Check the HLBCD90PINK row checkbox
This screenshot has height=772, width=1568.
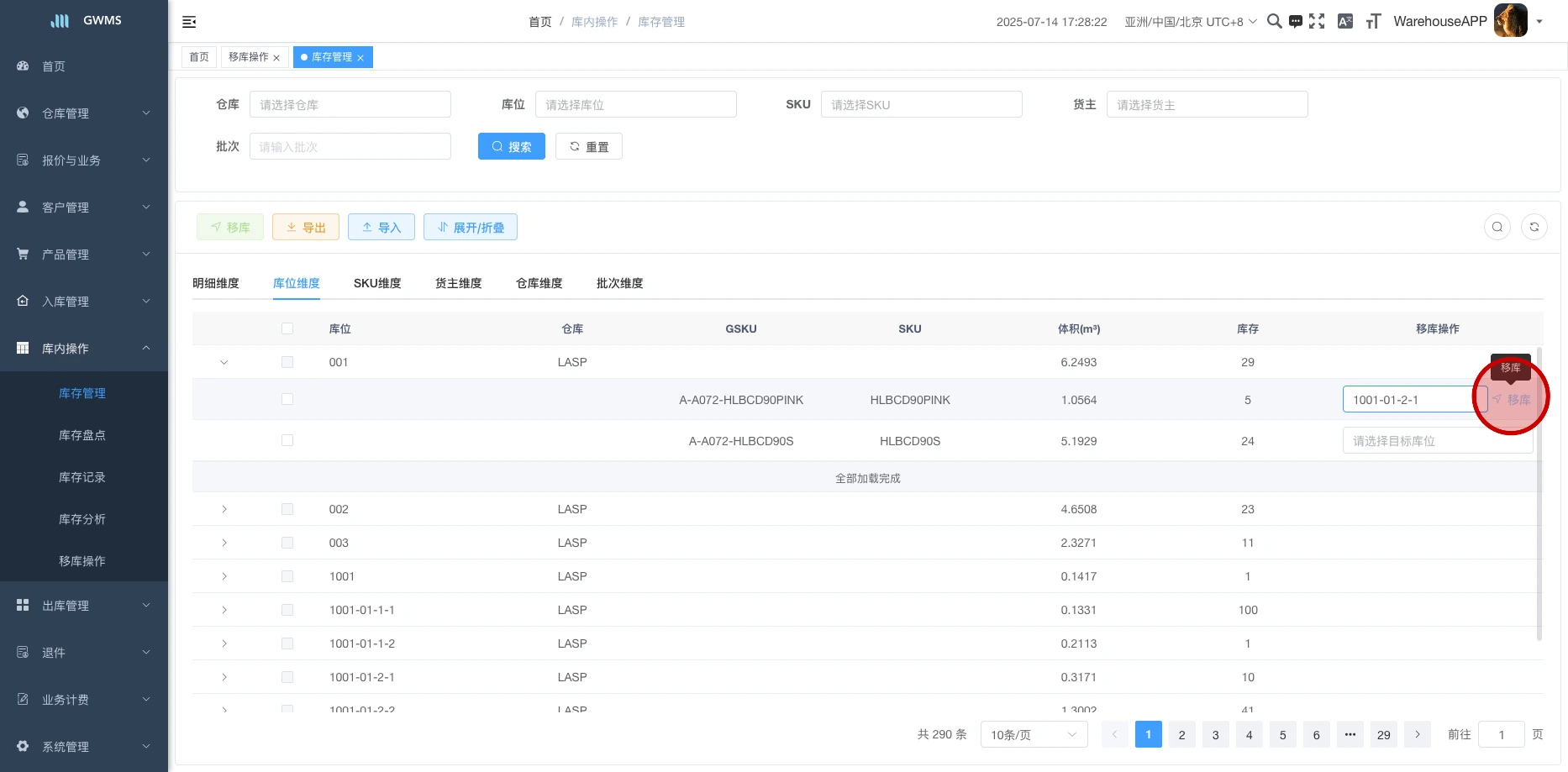pyautogui.click(x=287, y=400)
